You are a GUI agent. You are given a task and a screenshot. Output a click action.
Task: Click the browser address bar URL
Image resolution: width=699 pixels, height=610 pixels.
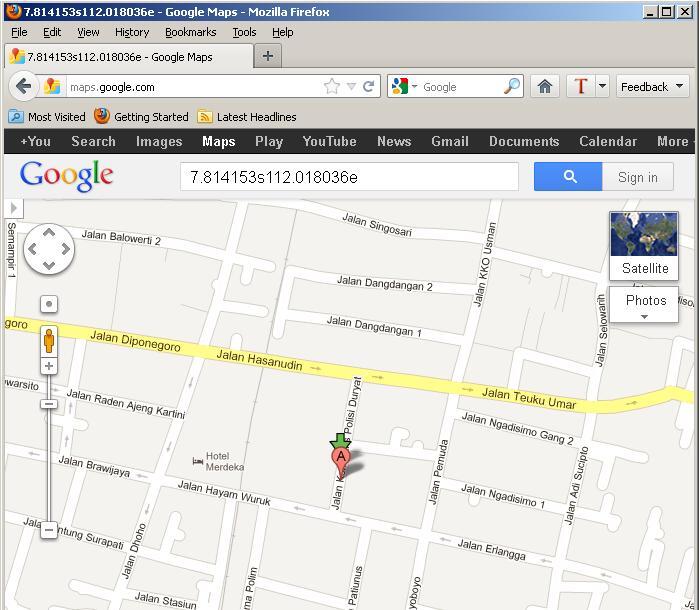pyautogui.click(x=195, y=87)
